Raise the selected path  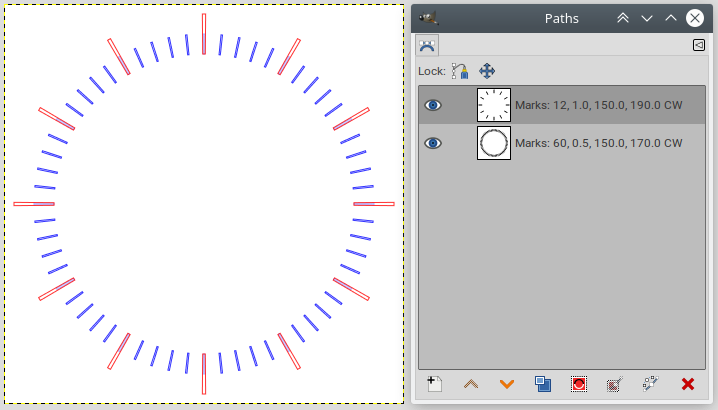point(470,383)
